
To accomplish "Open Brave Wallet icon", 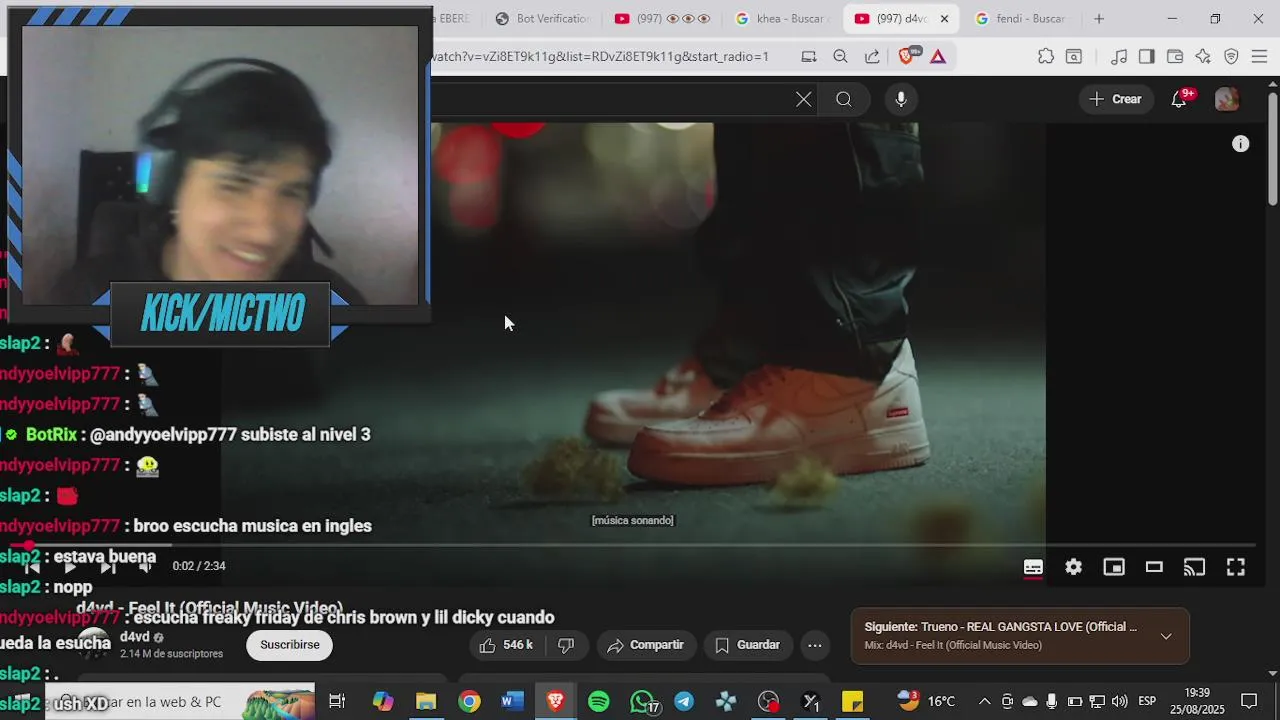I will click(x=1175, y=56).
